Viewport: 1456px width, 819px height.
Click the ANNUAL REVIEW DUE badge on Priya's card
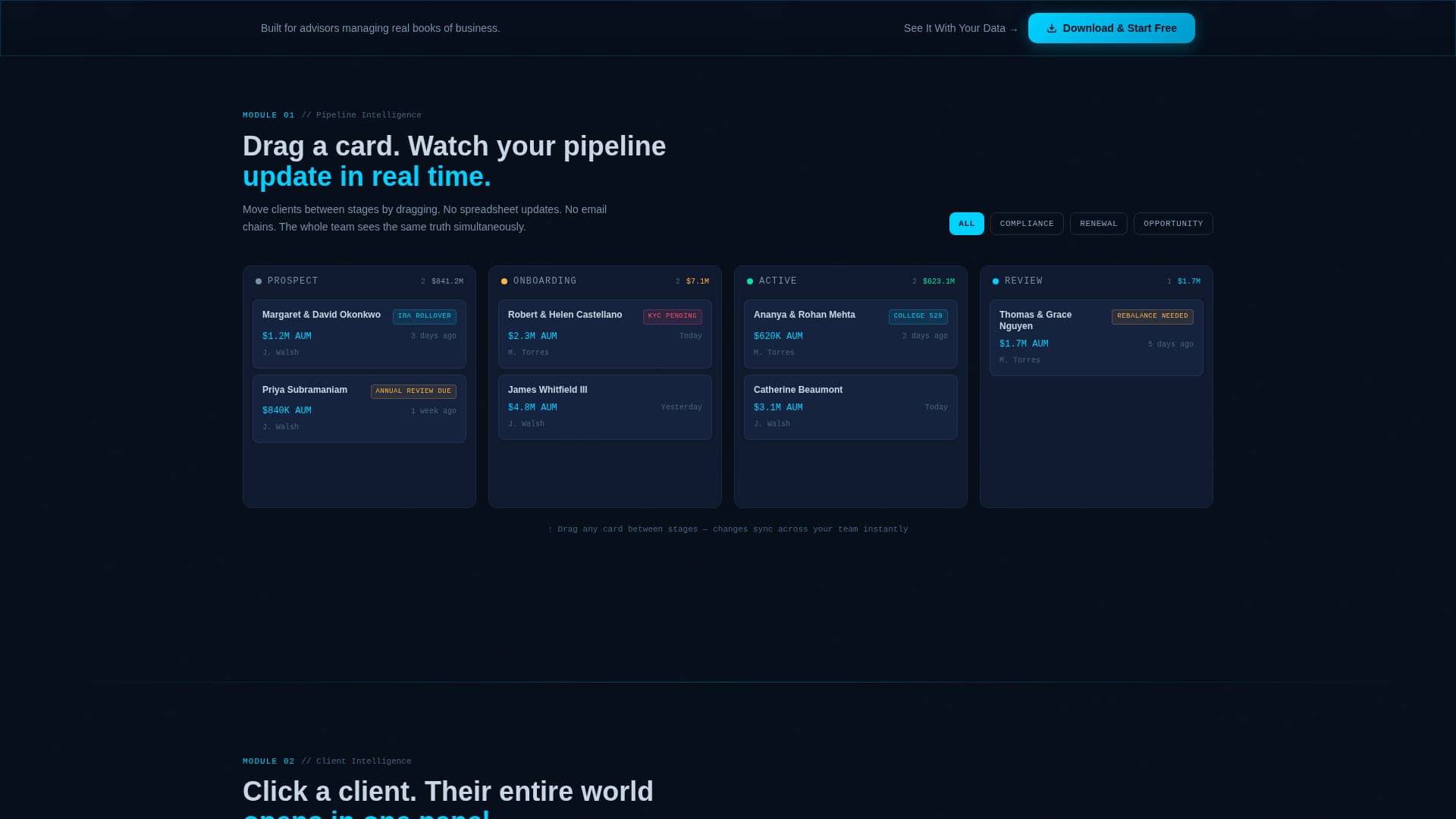413,391
